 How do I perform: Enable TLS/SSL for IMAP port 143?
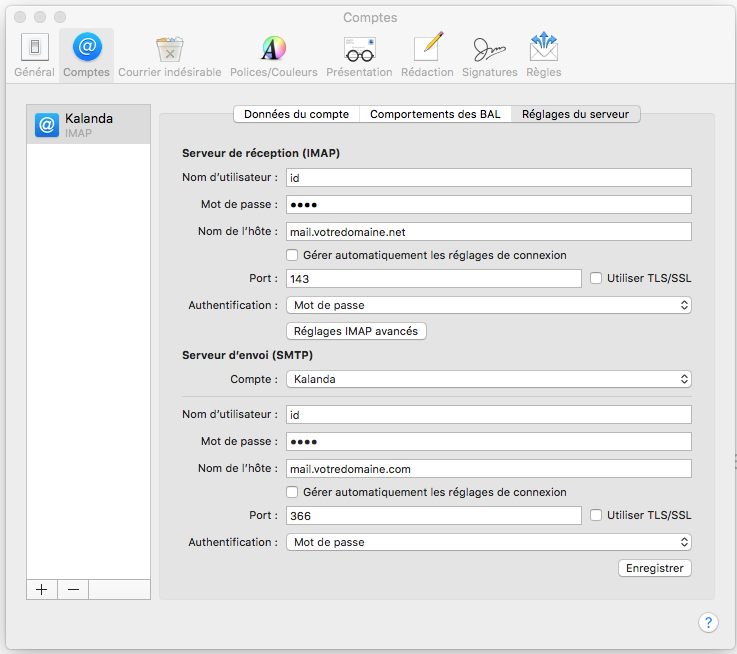596,278
